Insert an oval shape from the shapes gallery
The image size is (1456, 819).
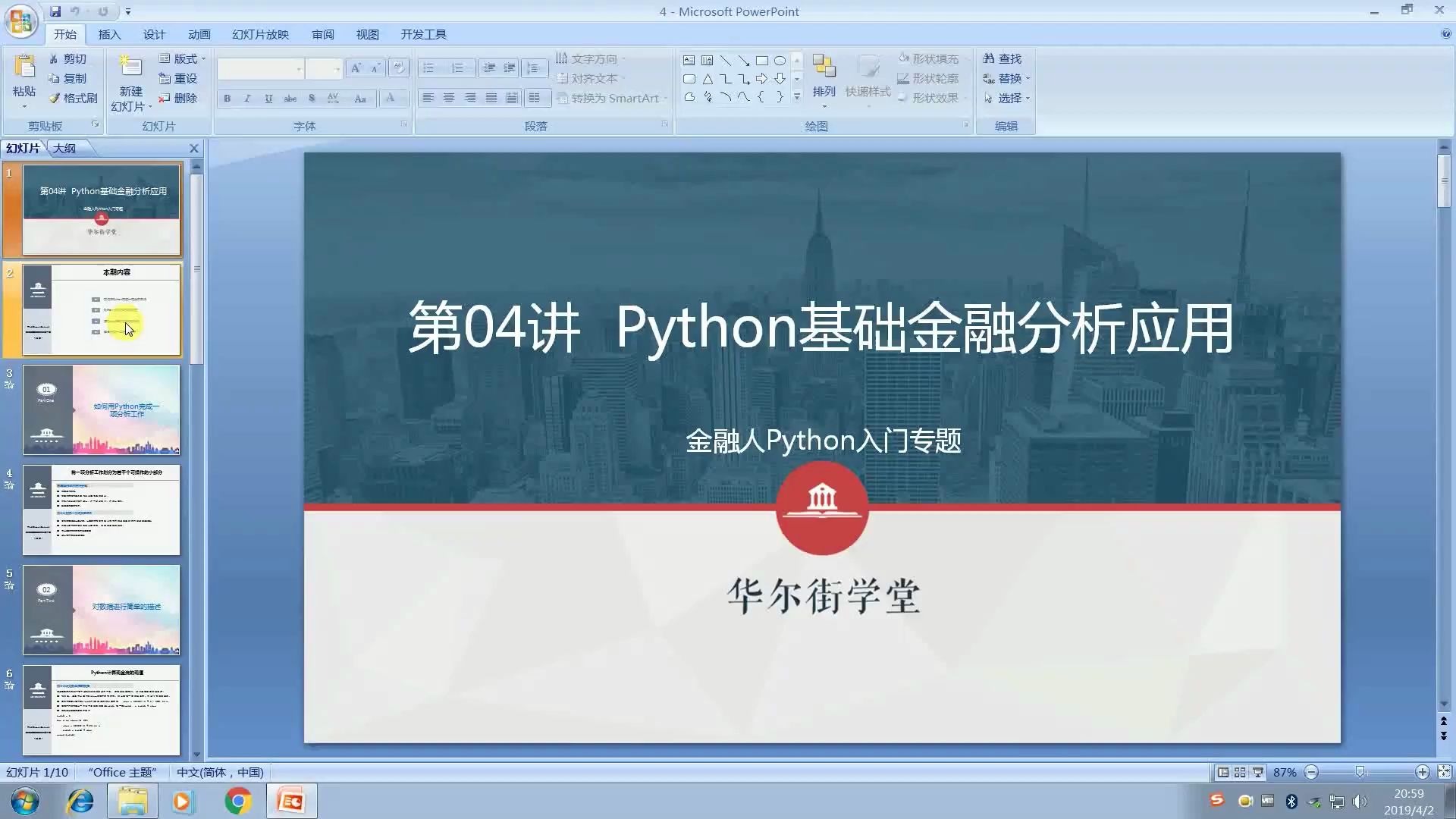click(x=781, y=60)
